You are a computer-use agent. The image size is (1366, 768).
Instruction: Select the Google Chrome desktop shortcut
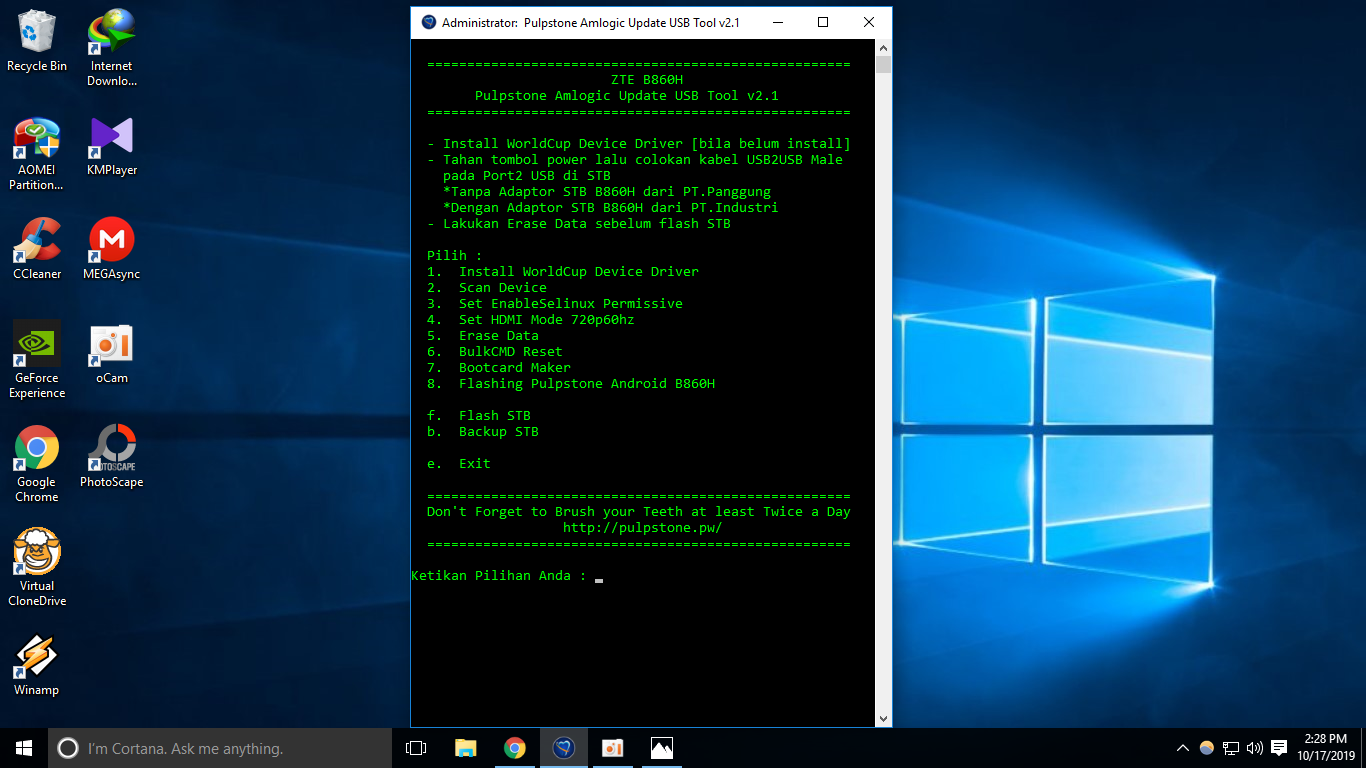[x=37, y=464]
